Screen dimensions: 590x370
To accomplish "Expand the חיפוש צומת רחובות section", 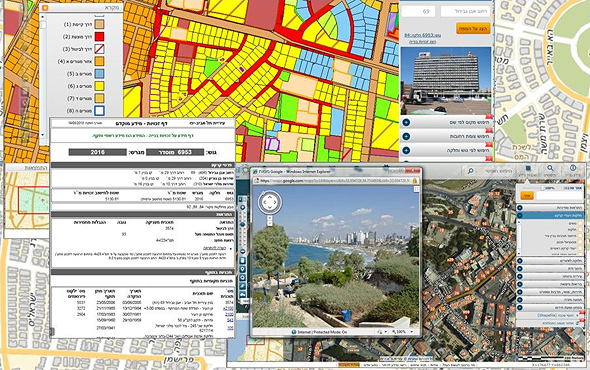I will click(406, 136).
